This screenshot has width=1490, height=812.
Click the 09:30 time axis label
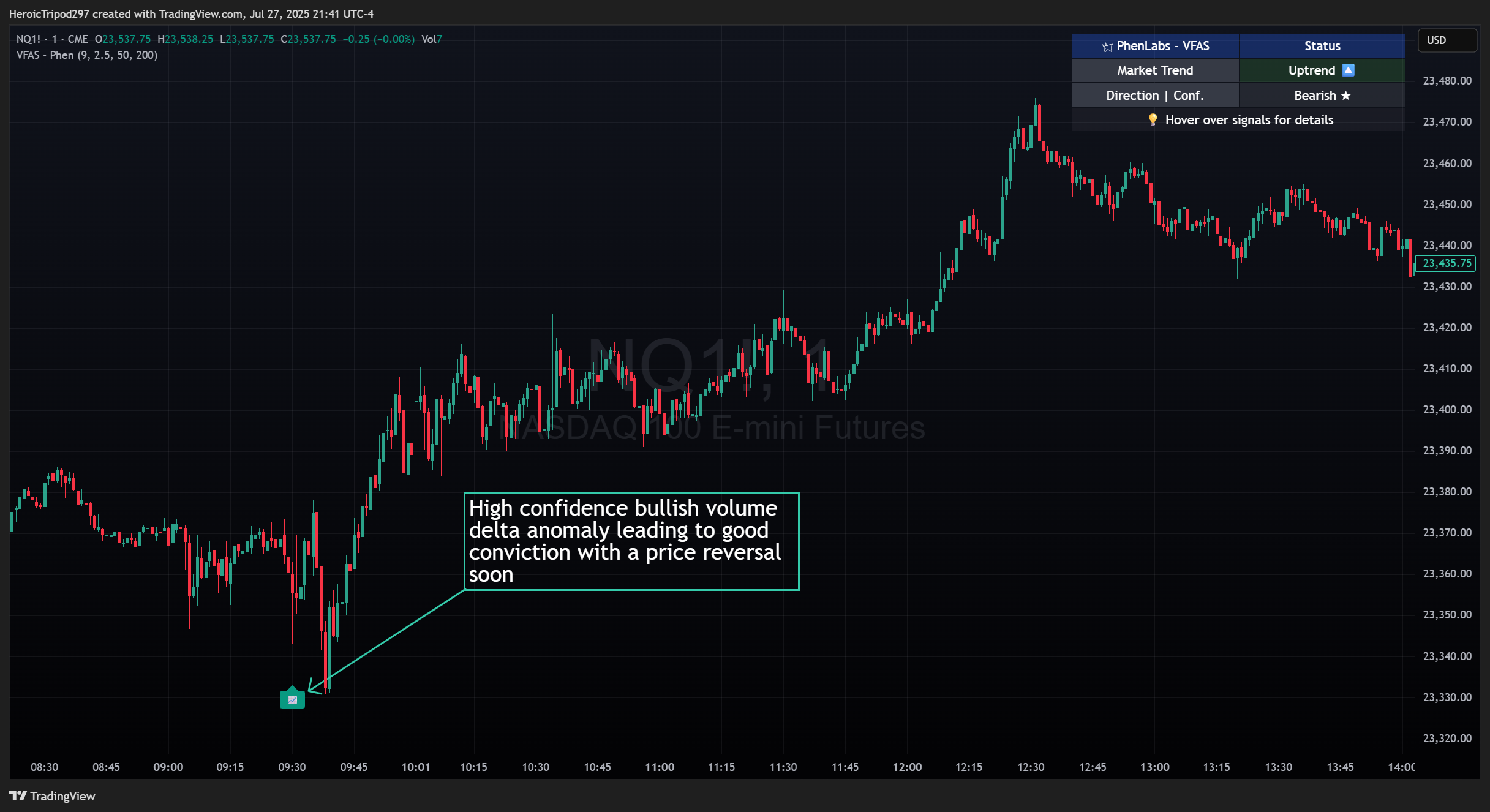[x=292, y=767]
